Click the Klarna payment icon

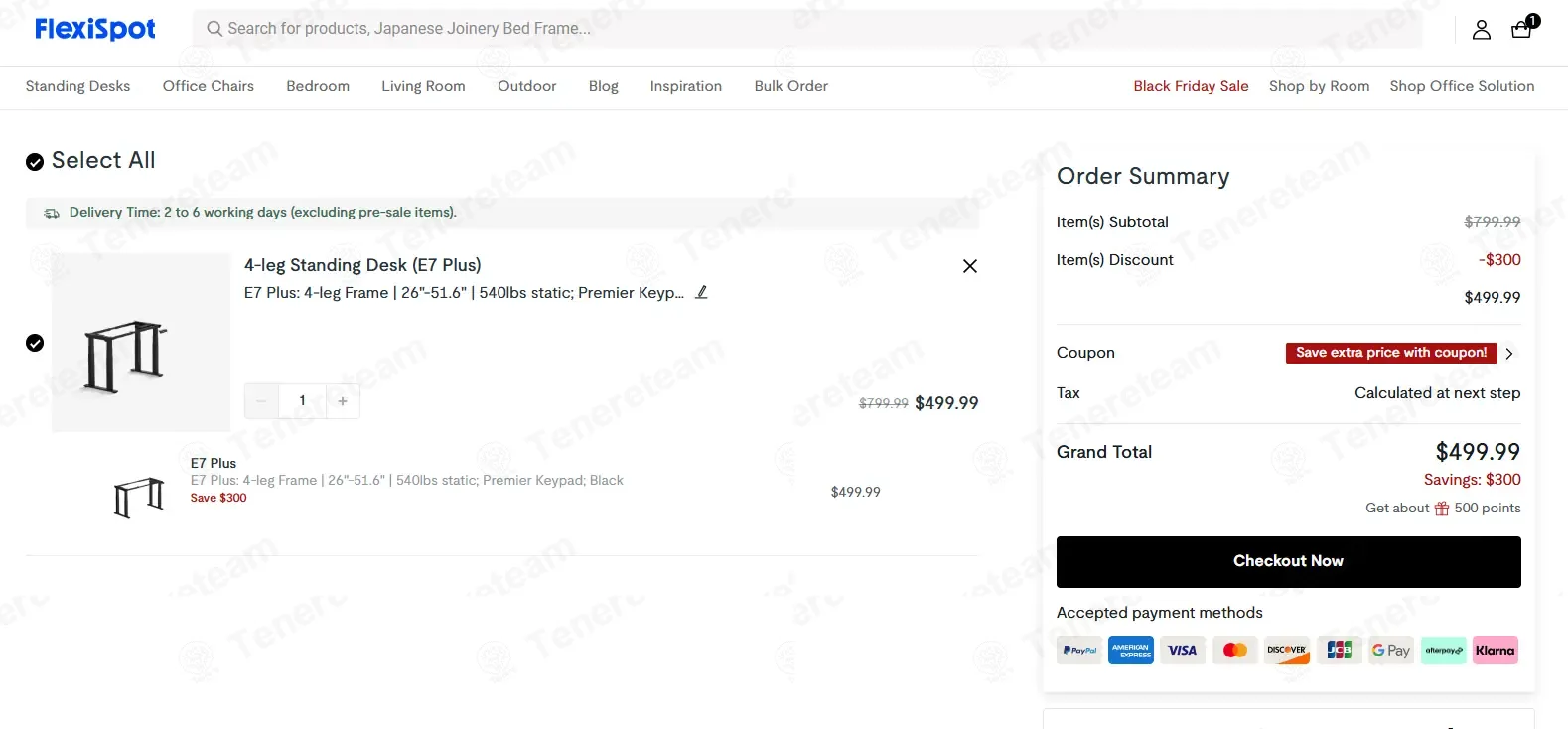click(1495, 651)
